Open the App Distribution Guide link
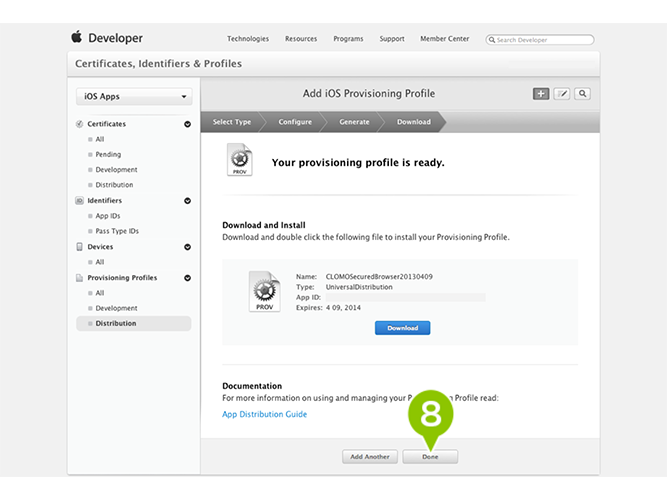This screenshot has height=500, width=667. click(x=264, y=414)
